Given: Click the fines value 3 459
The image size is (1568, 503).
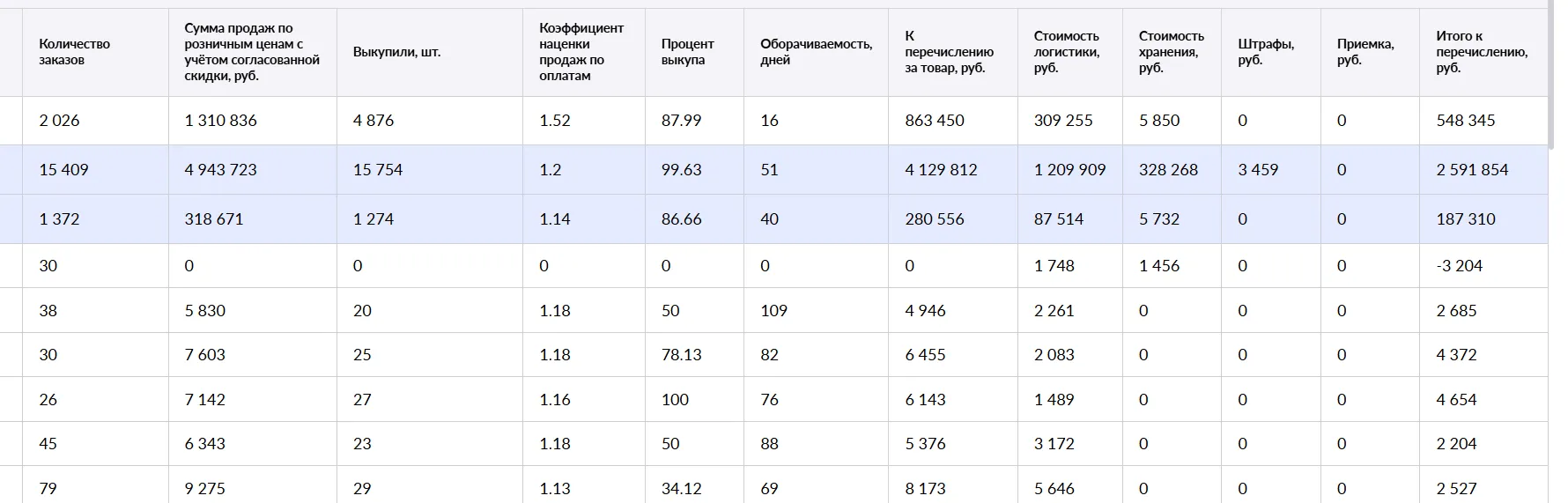Looking at the screenshot, I should pos(1258,170).
